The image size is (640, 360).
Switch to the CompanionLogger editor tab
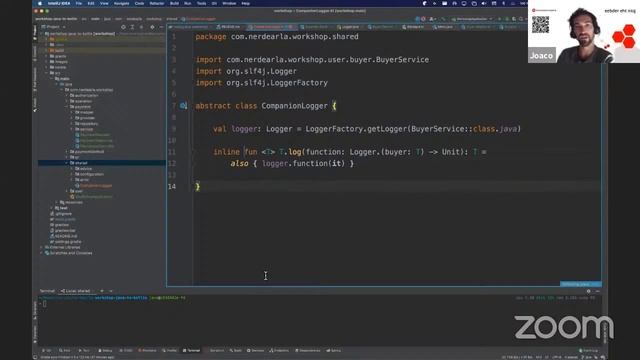[x=271, y=27]
